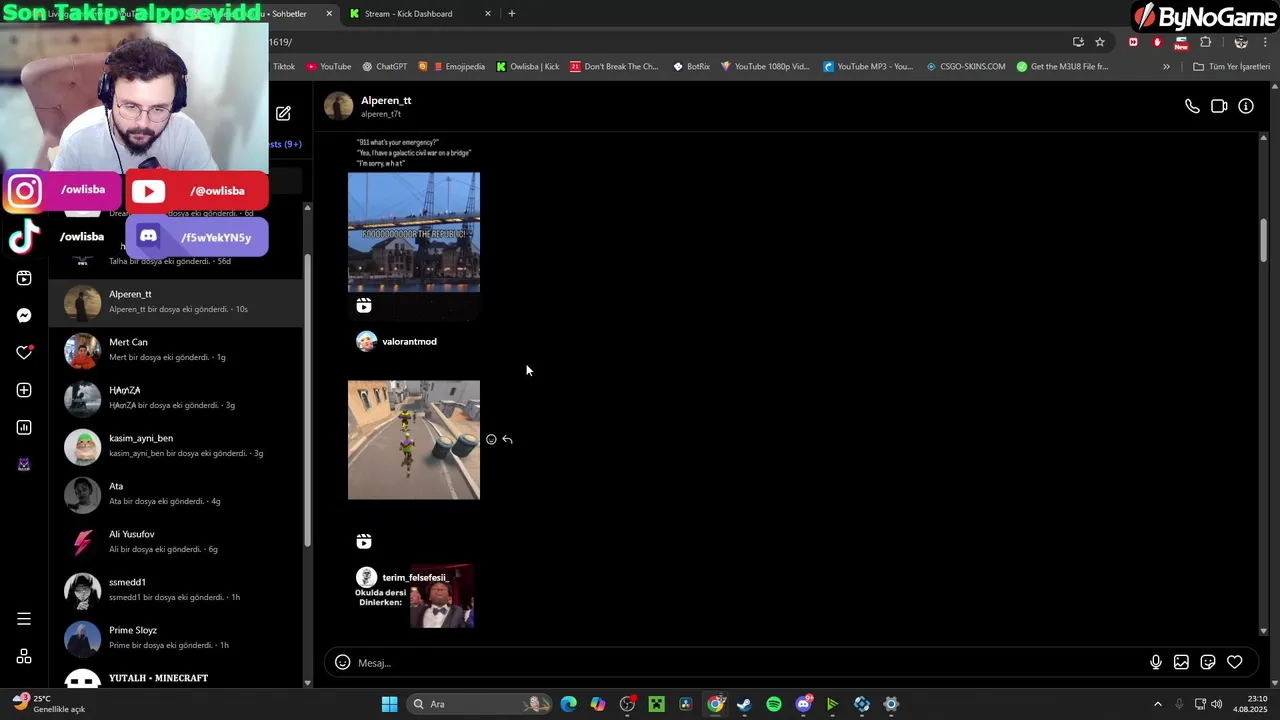The image size is (1280, 720).
Task: Open the Prime Sloyz conversation
Action: coord(175,638)
